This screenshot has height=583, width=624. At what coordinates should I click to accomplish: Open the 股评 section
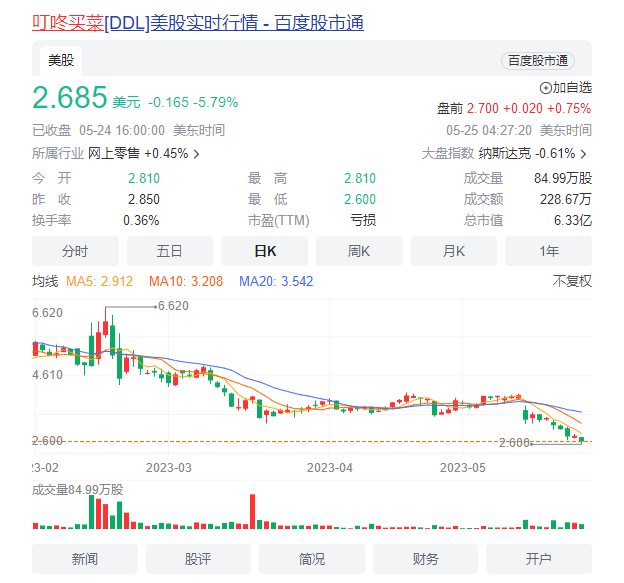[x=198, y=559]
